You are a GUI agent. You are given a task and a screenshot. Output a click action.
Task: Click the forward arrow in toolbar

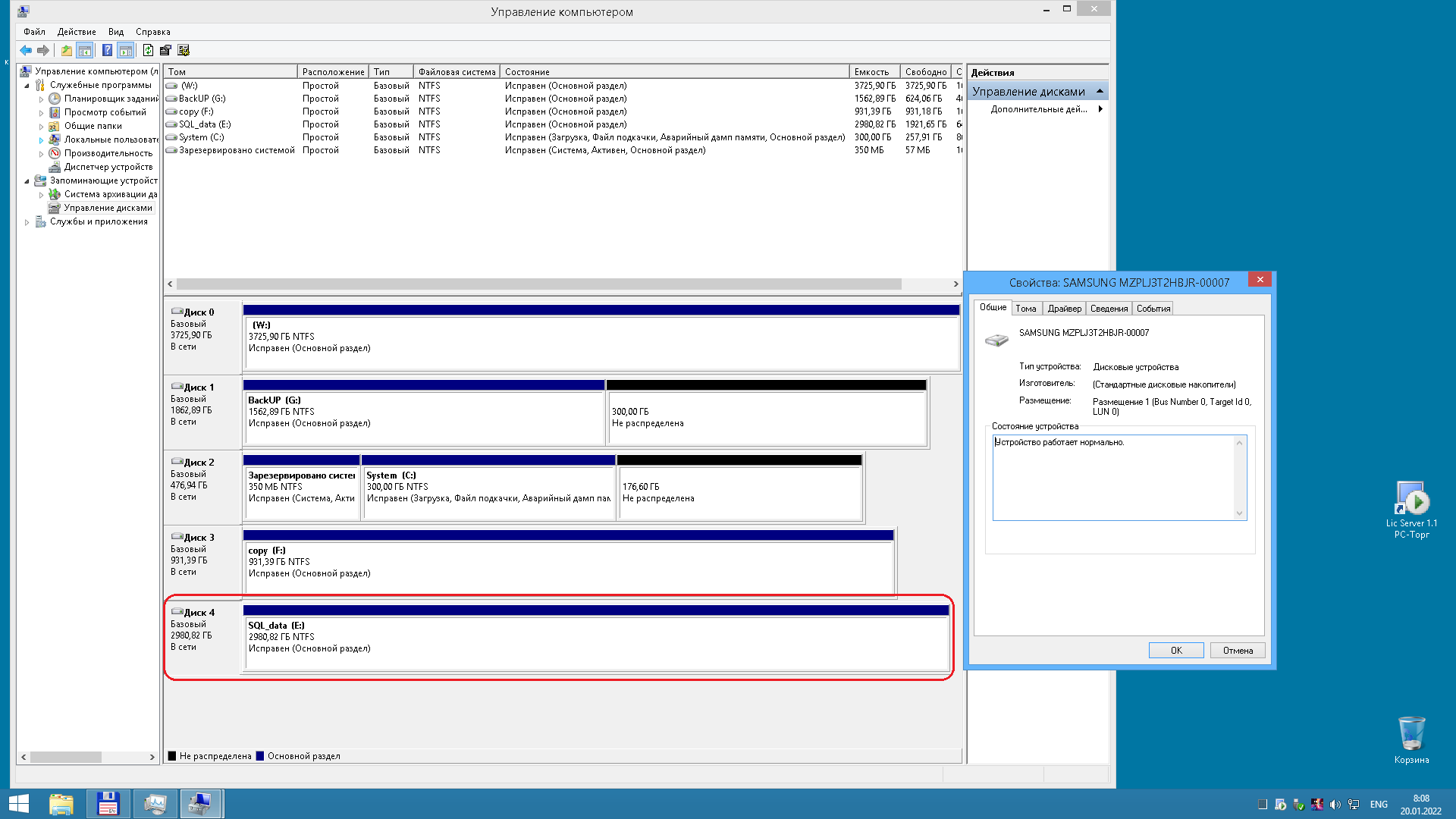coord(43,50)
